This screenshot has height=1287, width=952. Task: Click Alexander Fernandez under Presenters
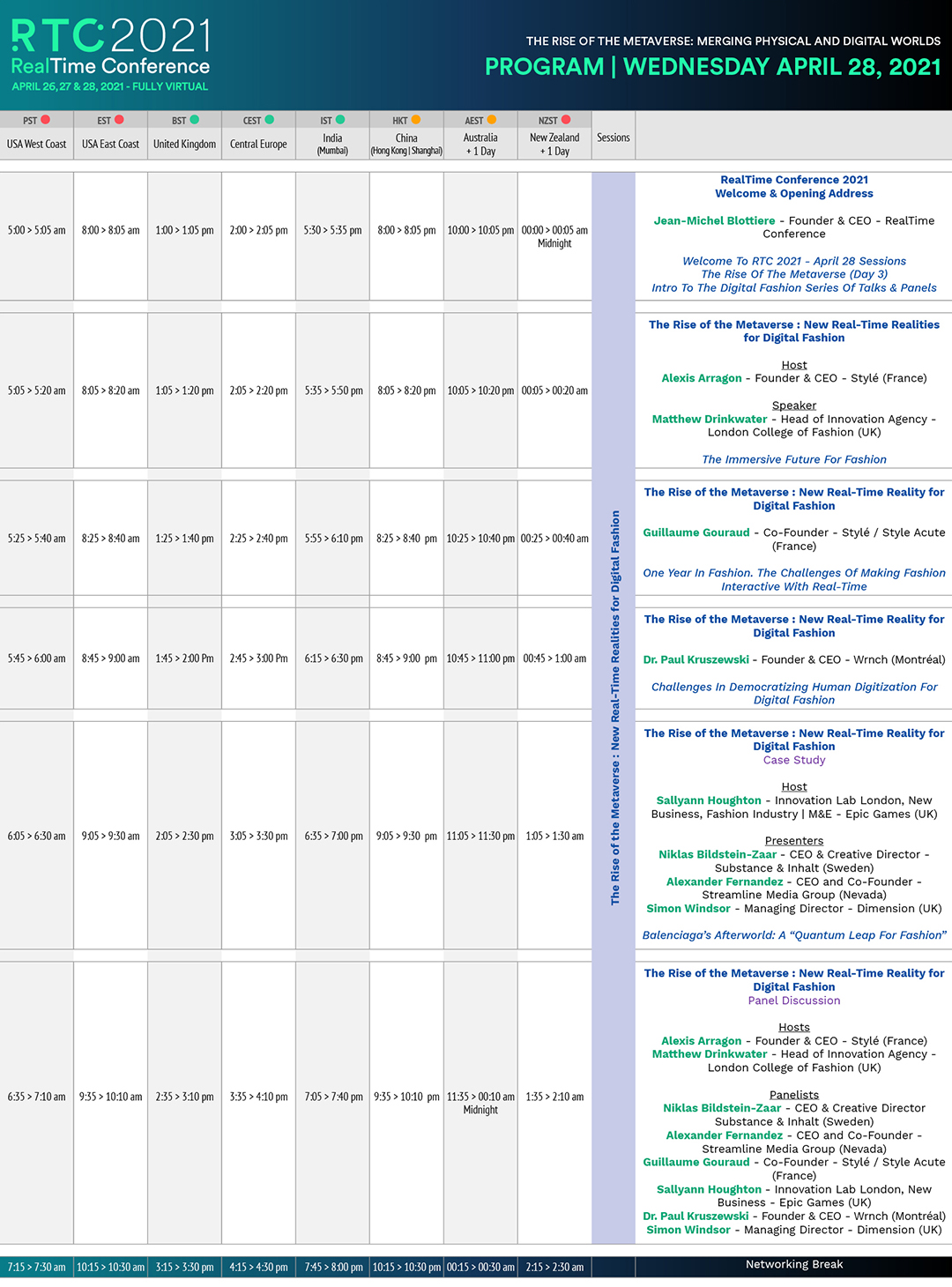tap(725, 882)
